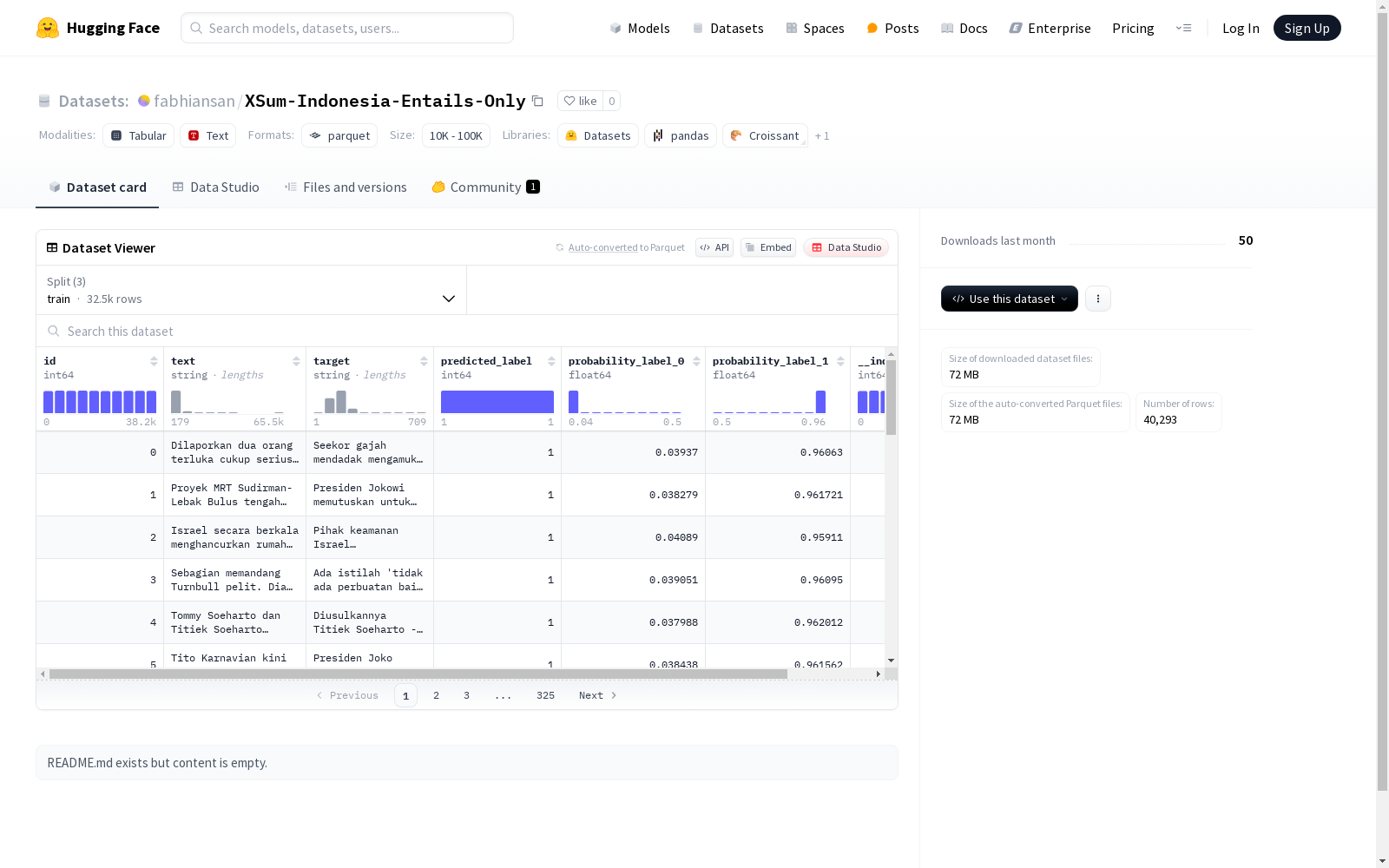Click the table horizontal scrollbar thumb

pyautogui.click(x=418, y=674)
